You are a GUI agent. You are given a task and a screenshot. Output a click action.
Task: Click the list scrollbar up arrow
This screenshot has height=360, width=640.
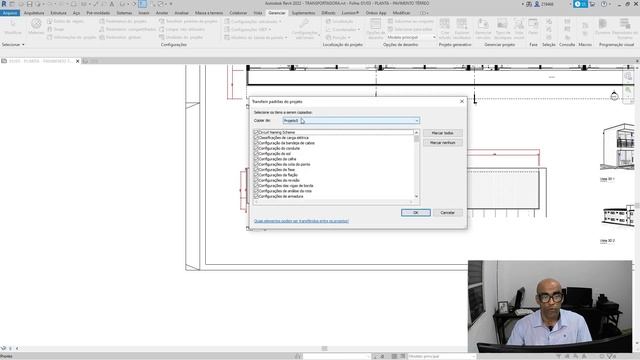click(416, 132)
